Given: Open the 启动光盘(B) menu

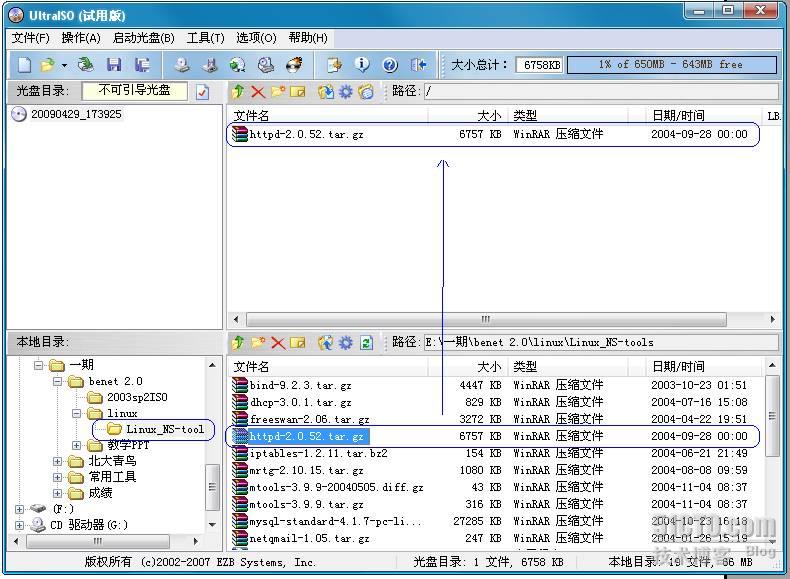Looking at the screenshot, I should 143,38.
